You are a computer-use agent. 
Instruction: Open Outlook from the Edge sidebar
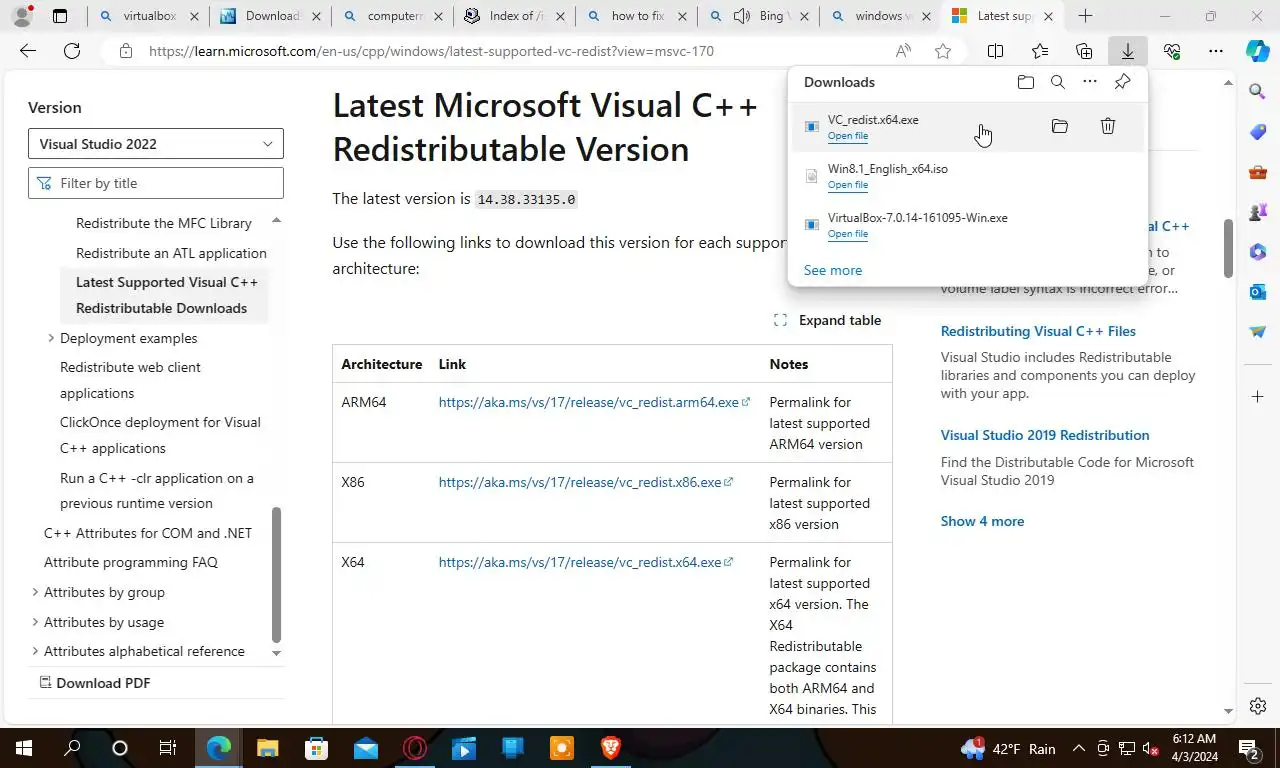click(x=1258, y=292)
